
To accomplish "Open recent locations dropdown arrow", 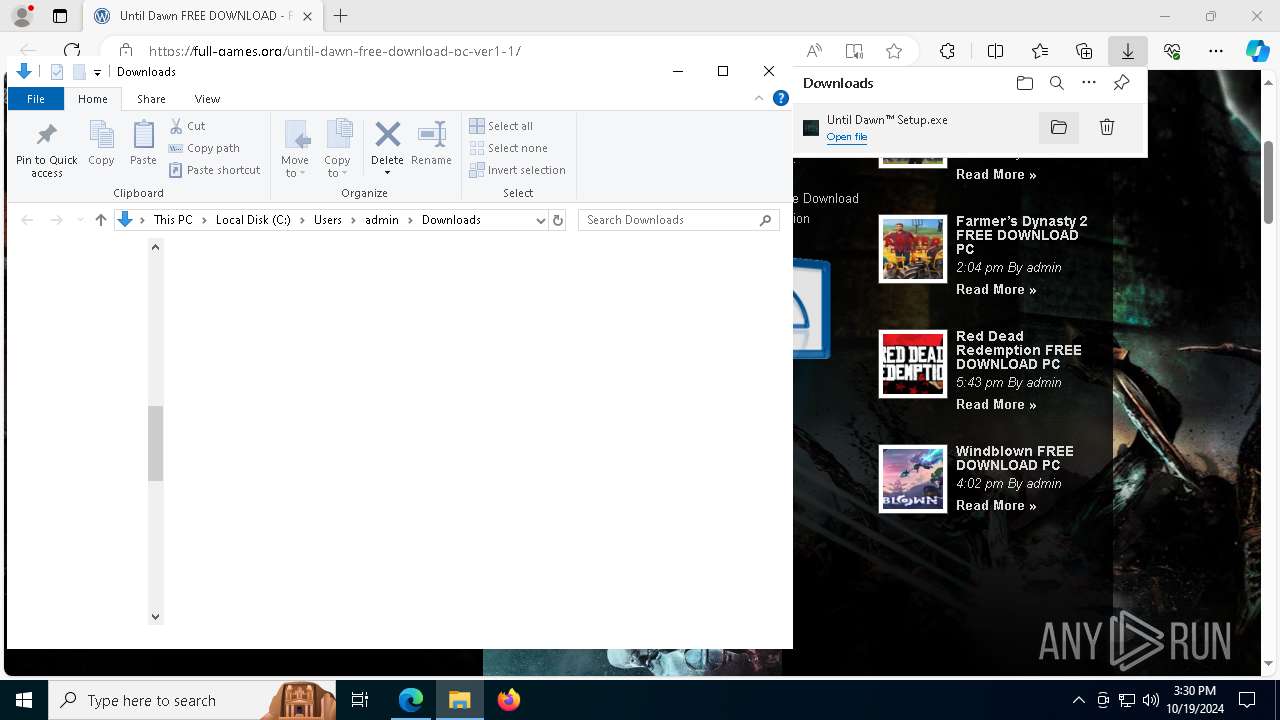I will 80,220.
